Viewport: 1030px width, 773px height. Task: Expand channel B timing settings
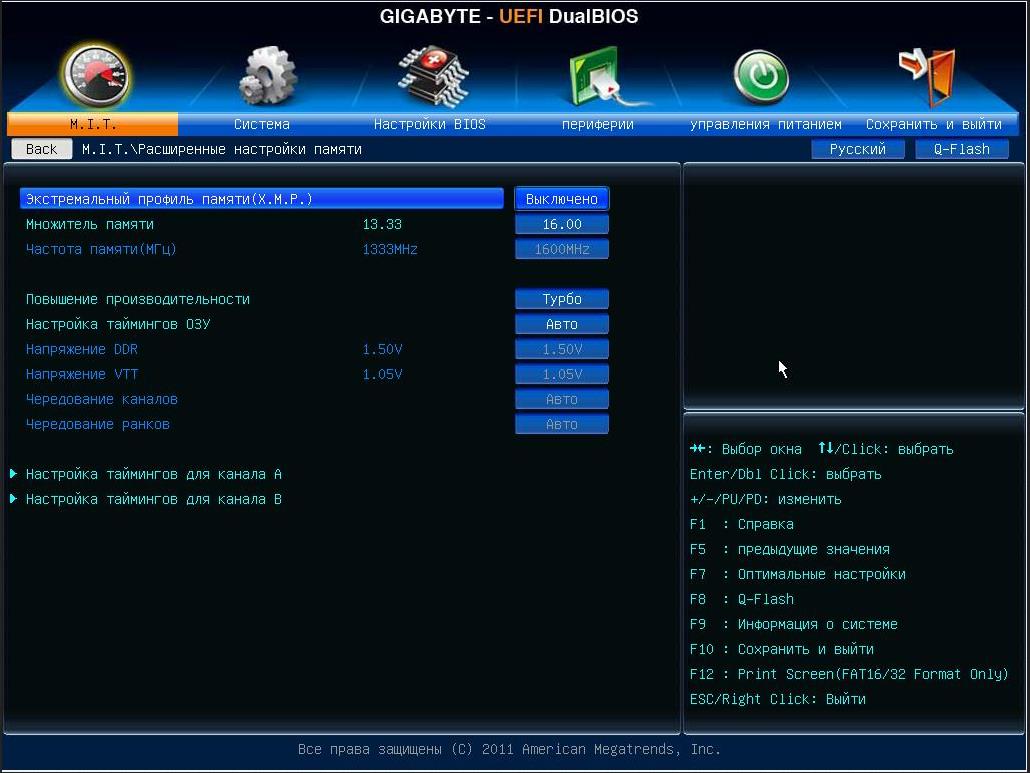click(153, 499)
